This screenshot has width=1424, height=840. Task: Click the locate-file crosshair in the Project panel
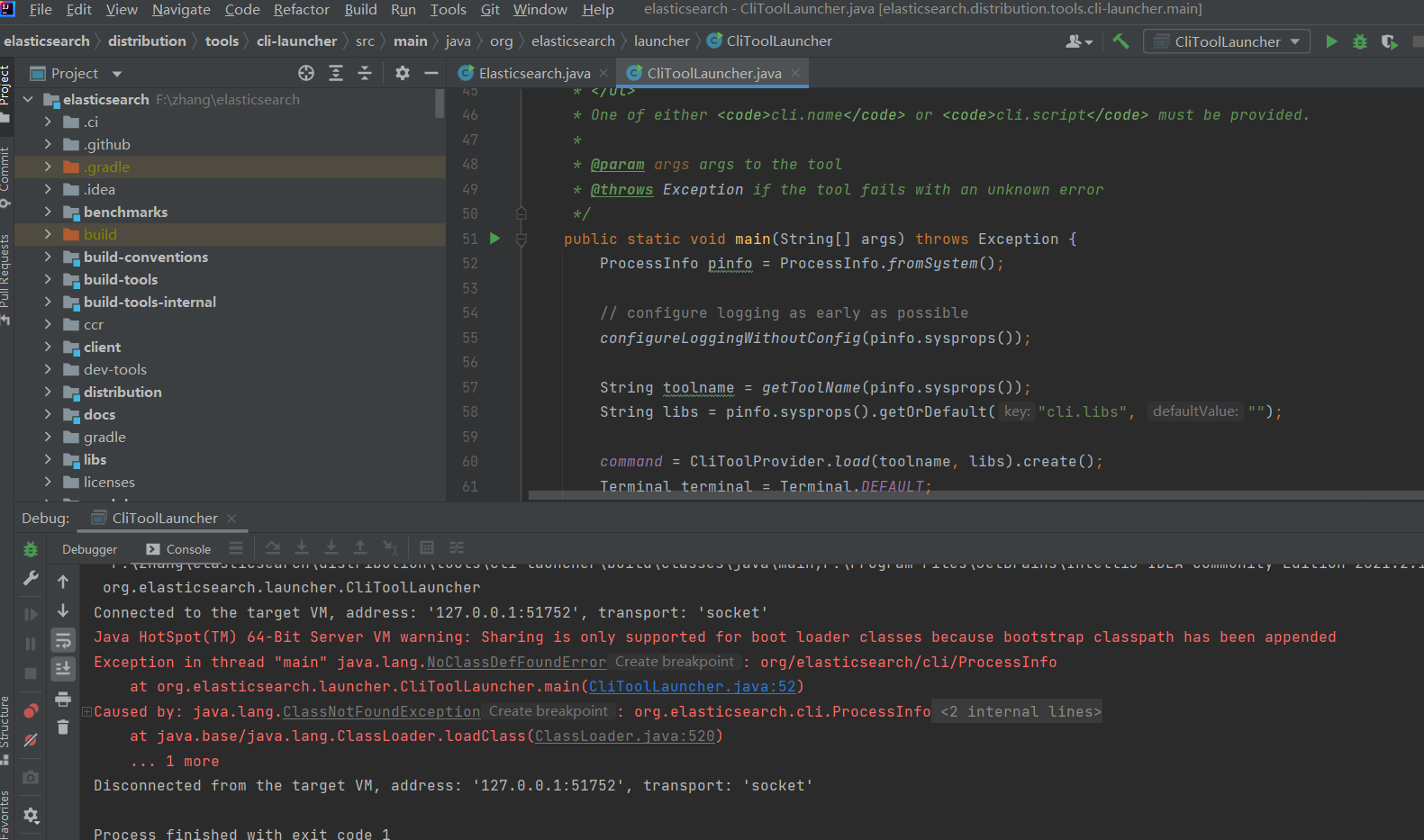tap(306, 73)
